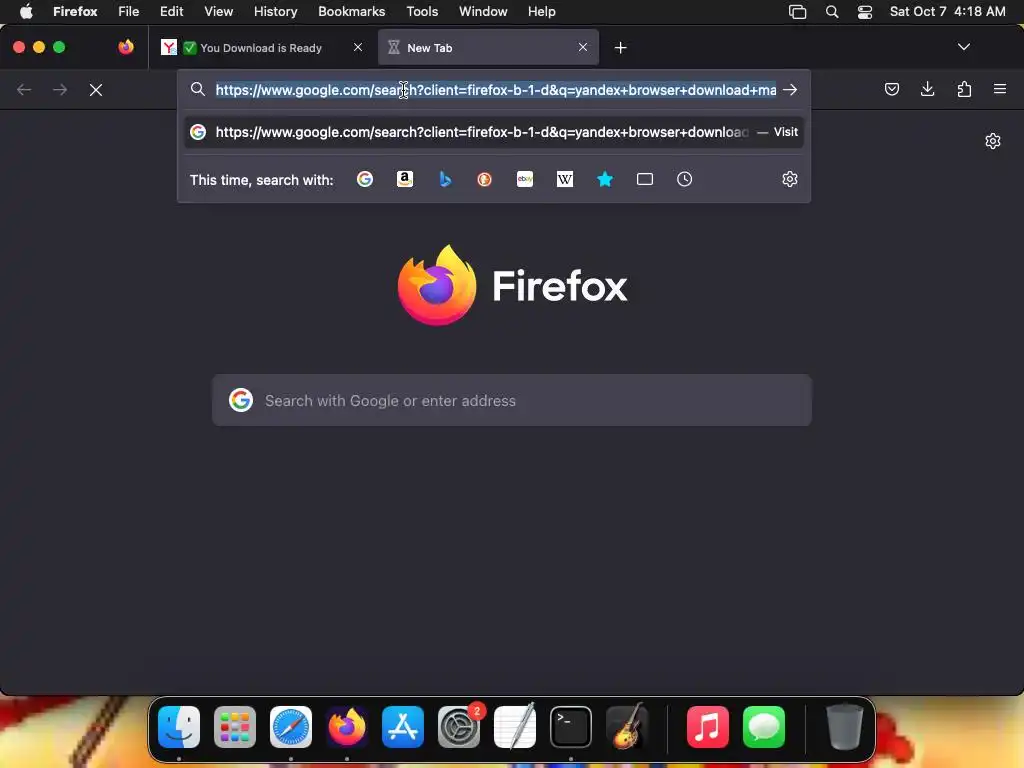Close the New Tab tab
This screenshot has width=1024, height=768.
[x=583, y=47]
